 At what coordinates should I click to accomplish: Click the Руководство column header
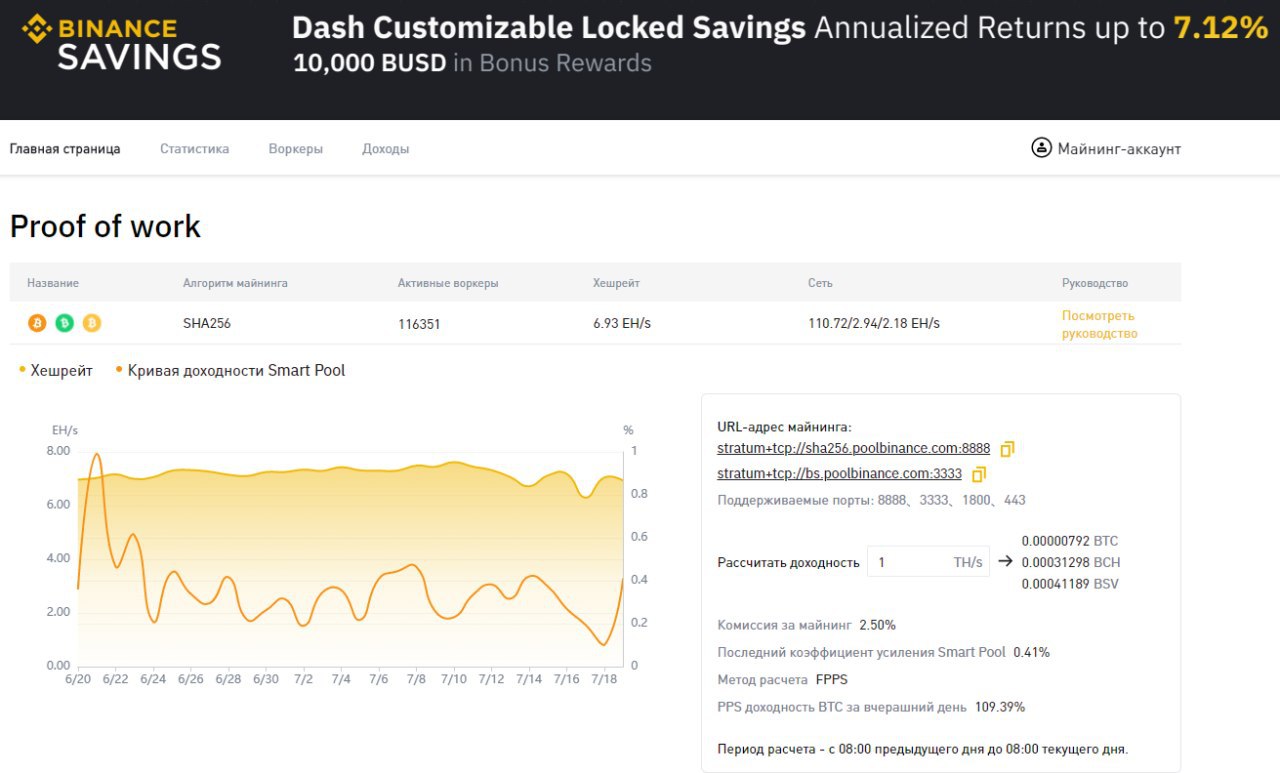pyautogui.click(x=1095, y=283)
